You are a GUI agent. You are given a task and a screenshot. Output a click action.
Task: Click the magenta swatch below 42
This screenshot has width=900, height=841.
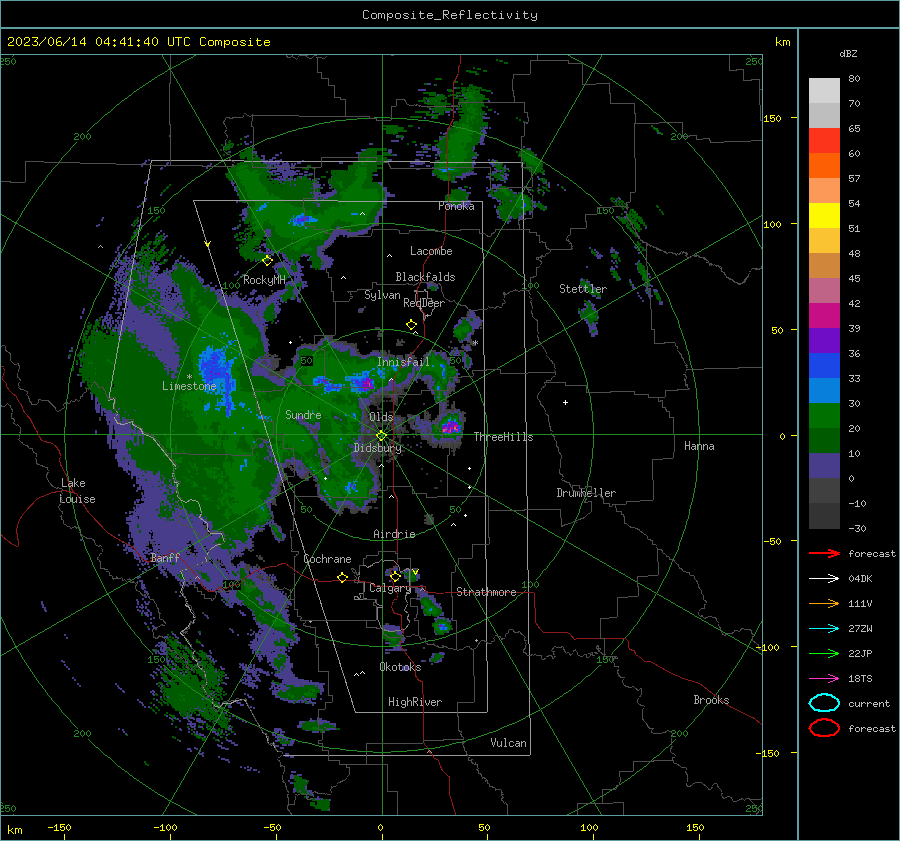click(x=824, y=315)
